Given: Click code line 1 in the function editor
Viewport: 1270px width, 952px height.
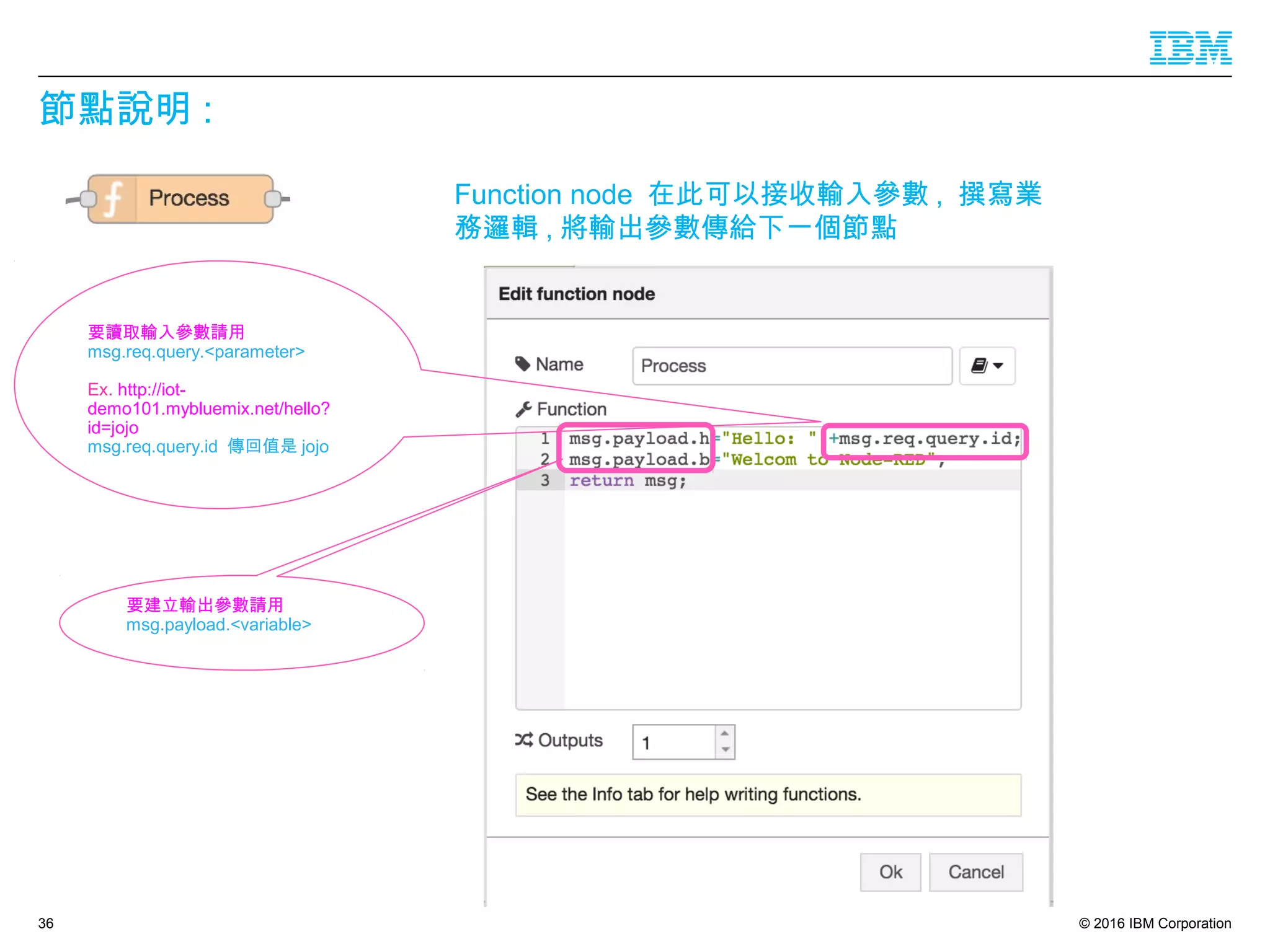Looking at the screenshot, I should [x=794, y=439].
